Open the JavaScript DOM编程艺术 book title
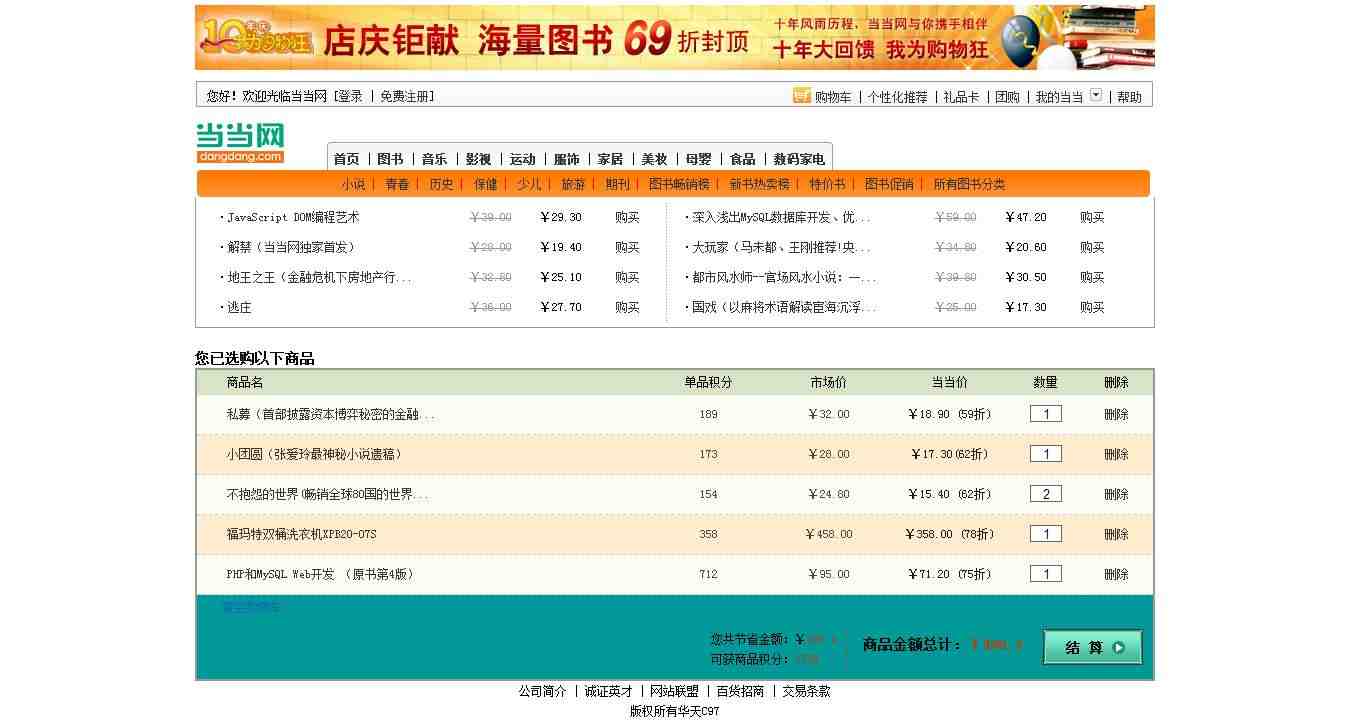This screenshot has height=721, width=1349. tap(293, 217)
